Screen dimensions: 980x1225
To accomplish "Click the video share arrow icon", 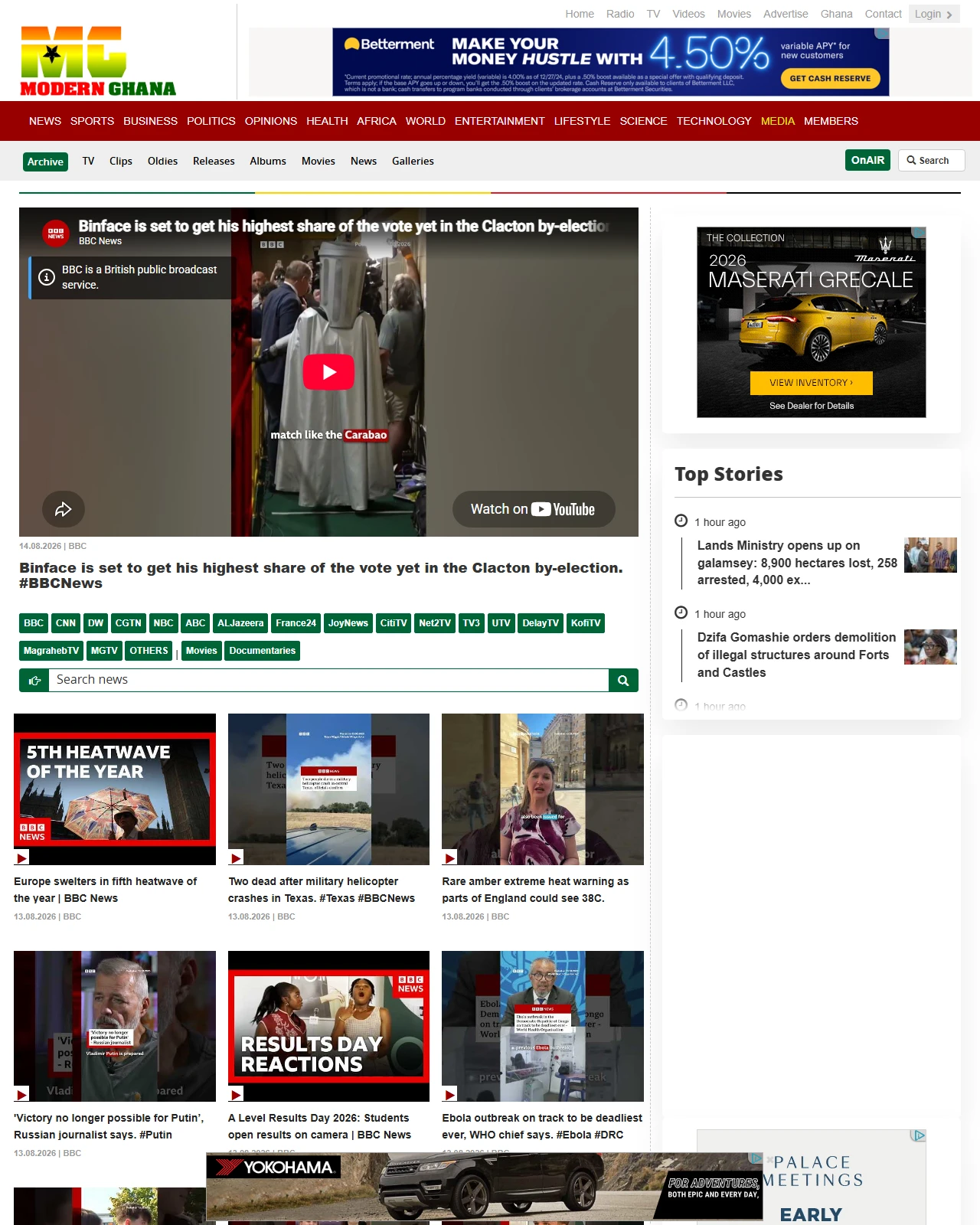I will pyautogui.click(x=64, y=509).
